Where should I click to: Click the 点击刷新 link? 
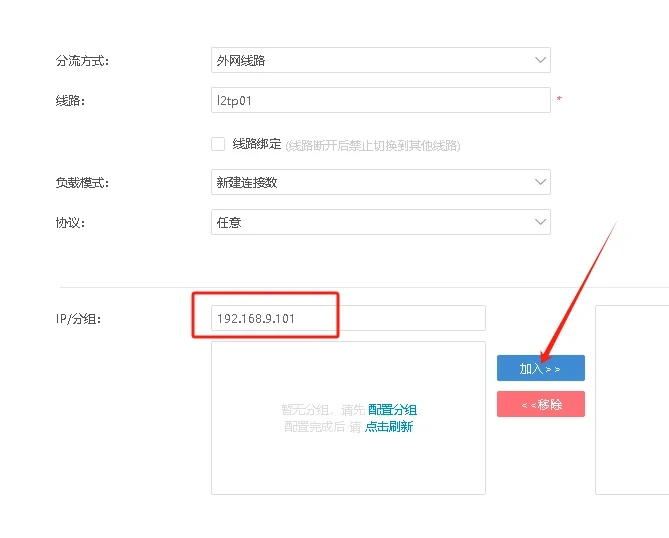[388, 427]
